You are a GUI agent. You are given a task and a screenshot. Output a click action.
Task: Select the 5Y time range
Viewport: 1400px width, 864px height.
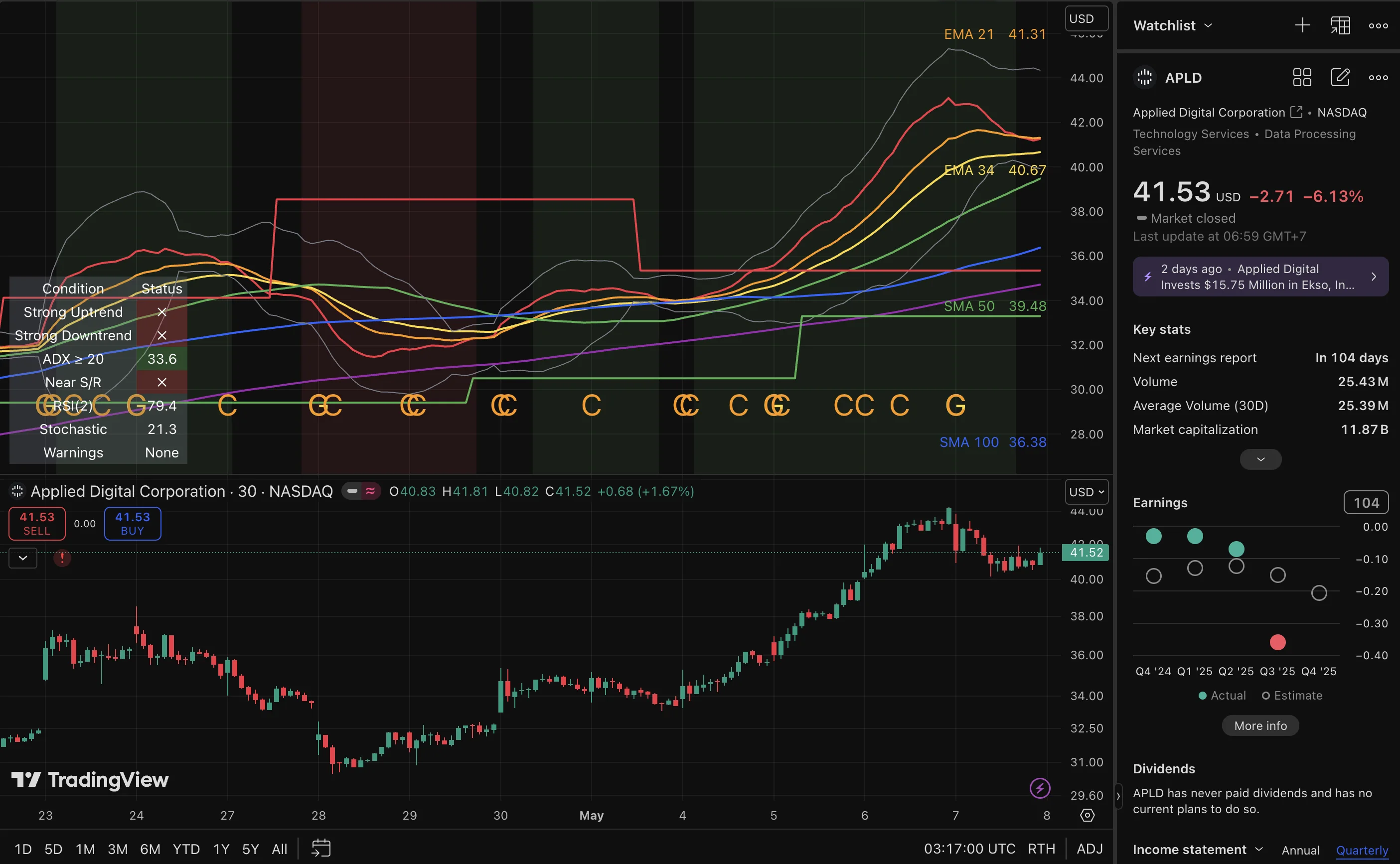250,849
